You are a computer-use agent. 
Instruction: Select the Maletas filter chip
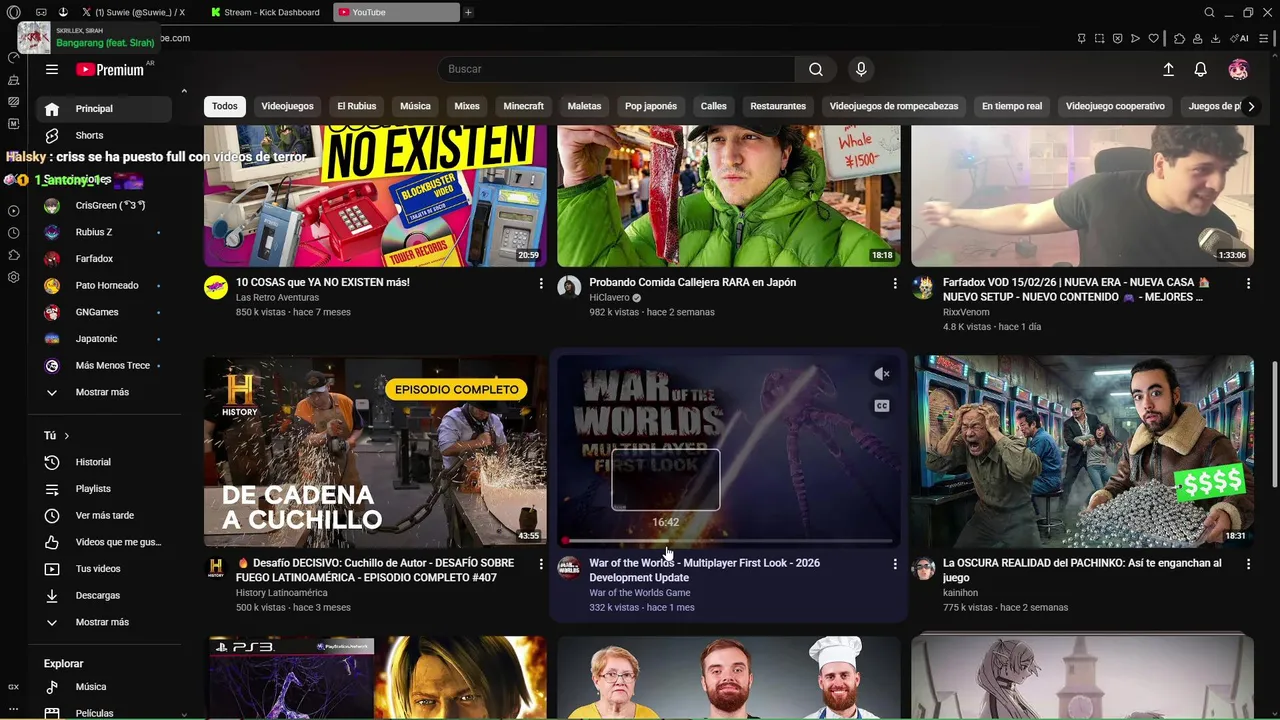(x=584, y=106)
